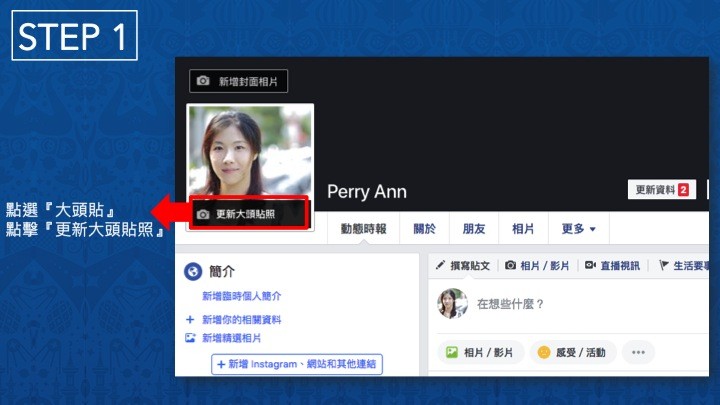This screenshot has height=405, width=720.
Task: Click the 新增你的相關資料 link
Action: (x=242, y=320)
